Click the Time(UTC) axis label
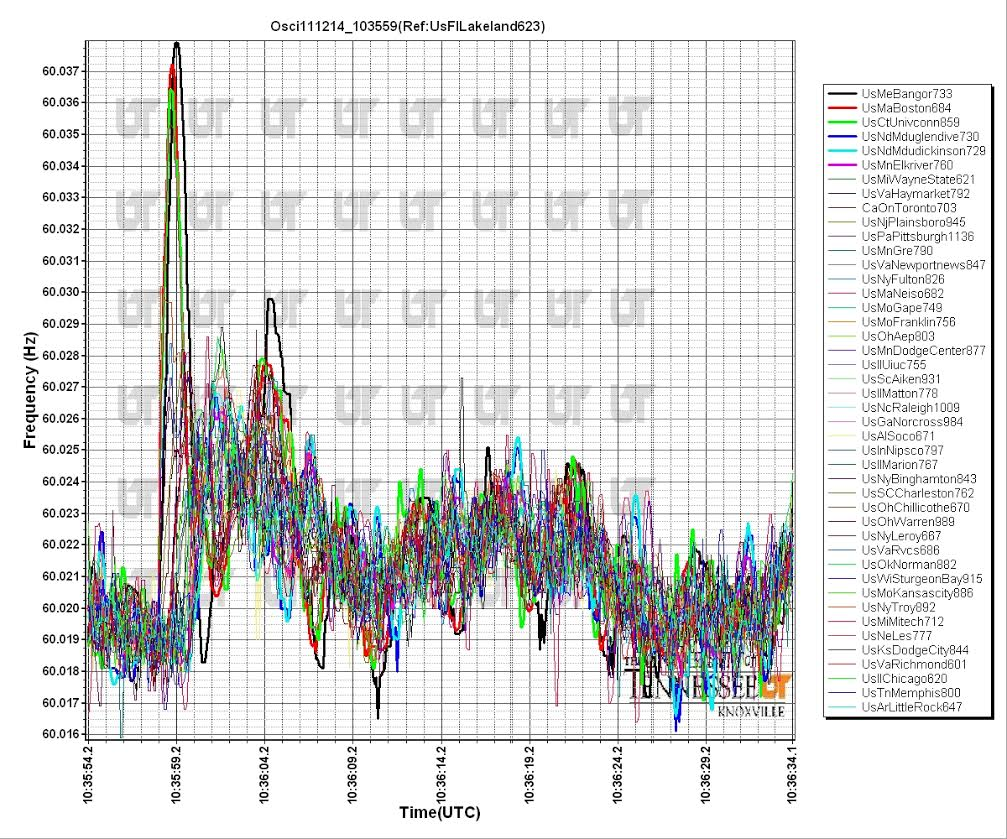This screenshot has height=839, width=1007. pyautogui.click(x=443, y=810)
